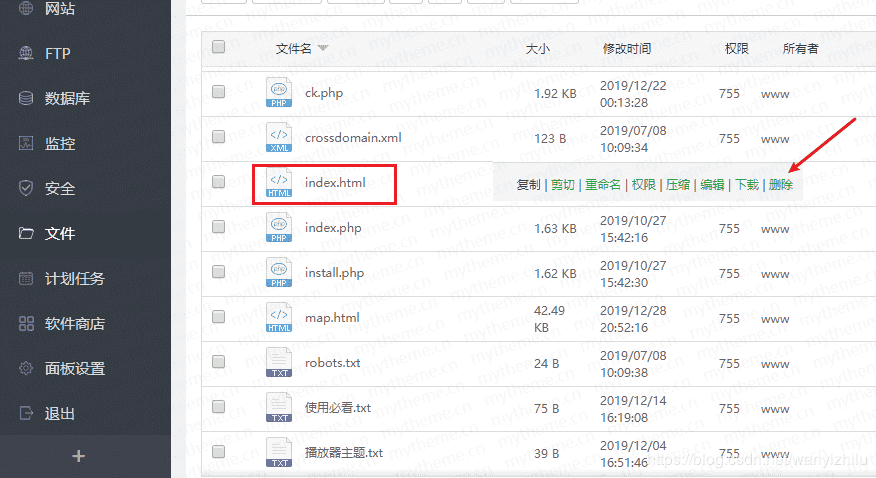
Task: Check the box for robots.txt
Action: 218,361
